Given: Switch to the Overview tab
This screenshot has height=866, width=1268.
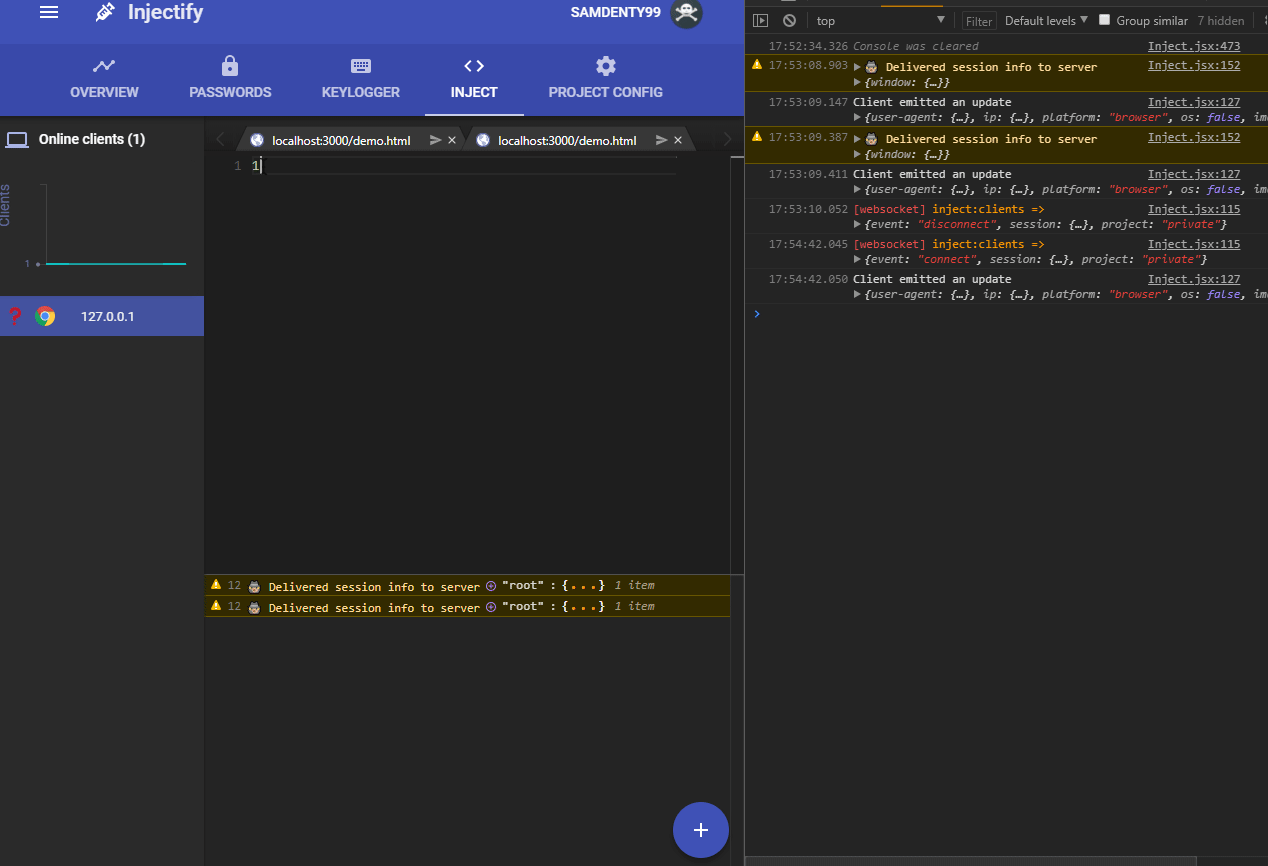Looking at the screenshot, I should tap(104, 79).
